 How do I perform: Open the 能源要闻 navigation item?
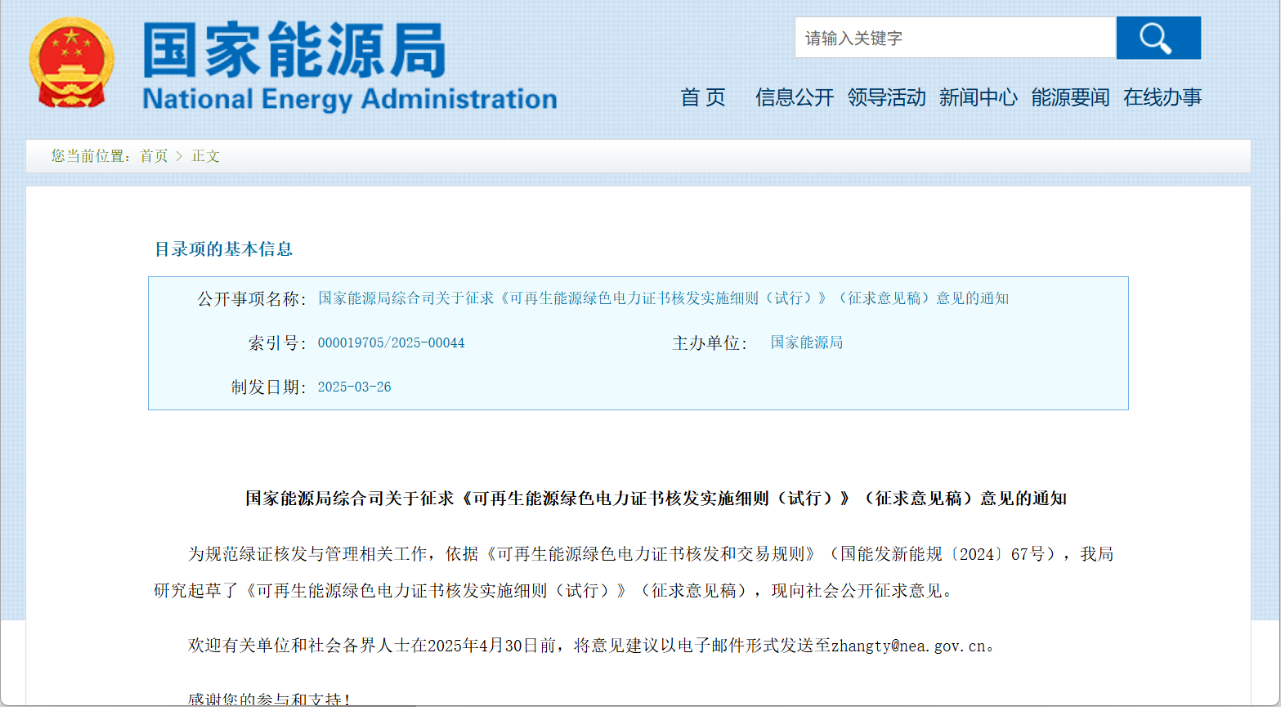pos(1070,97)
